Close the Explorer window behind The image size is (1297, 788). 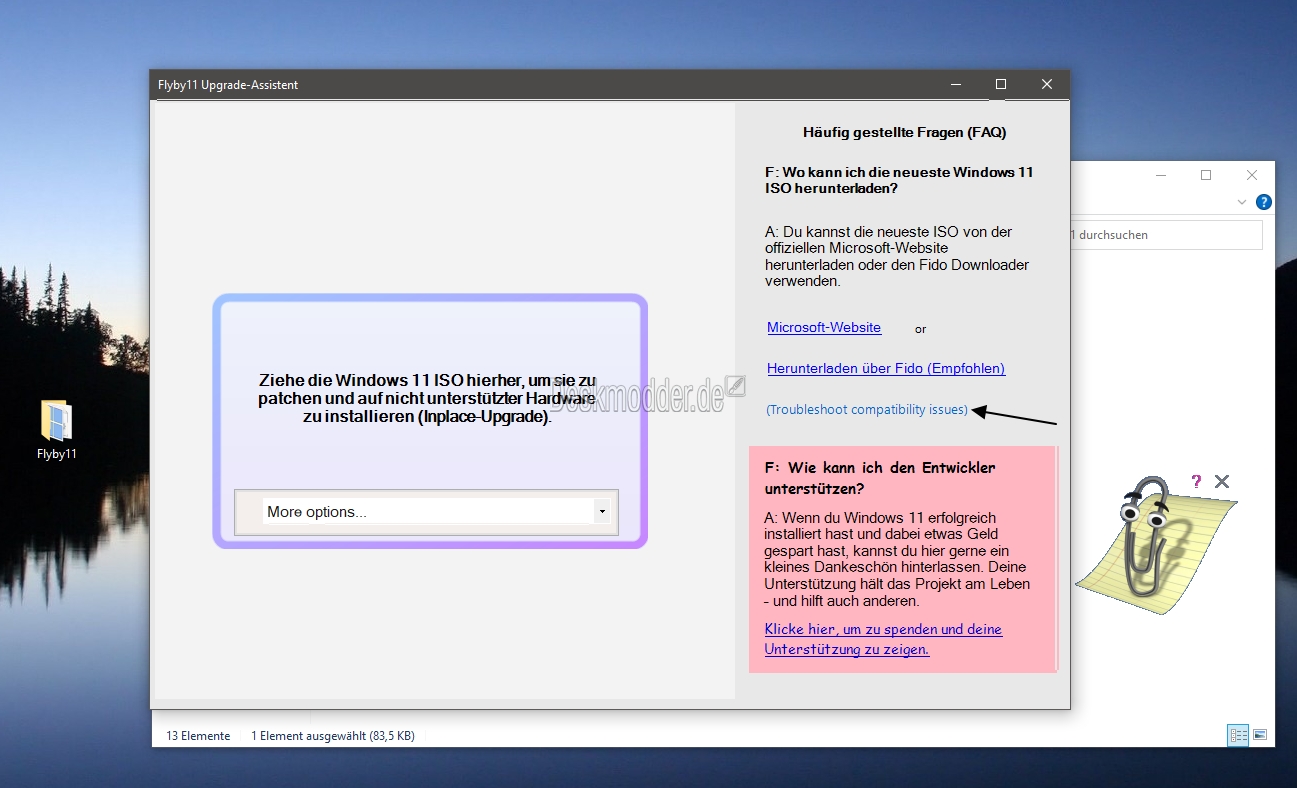pos(1252,175)
